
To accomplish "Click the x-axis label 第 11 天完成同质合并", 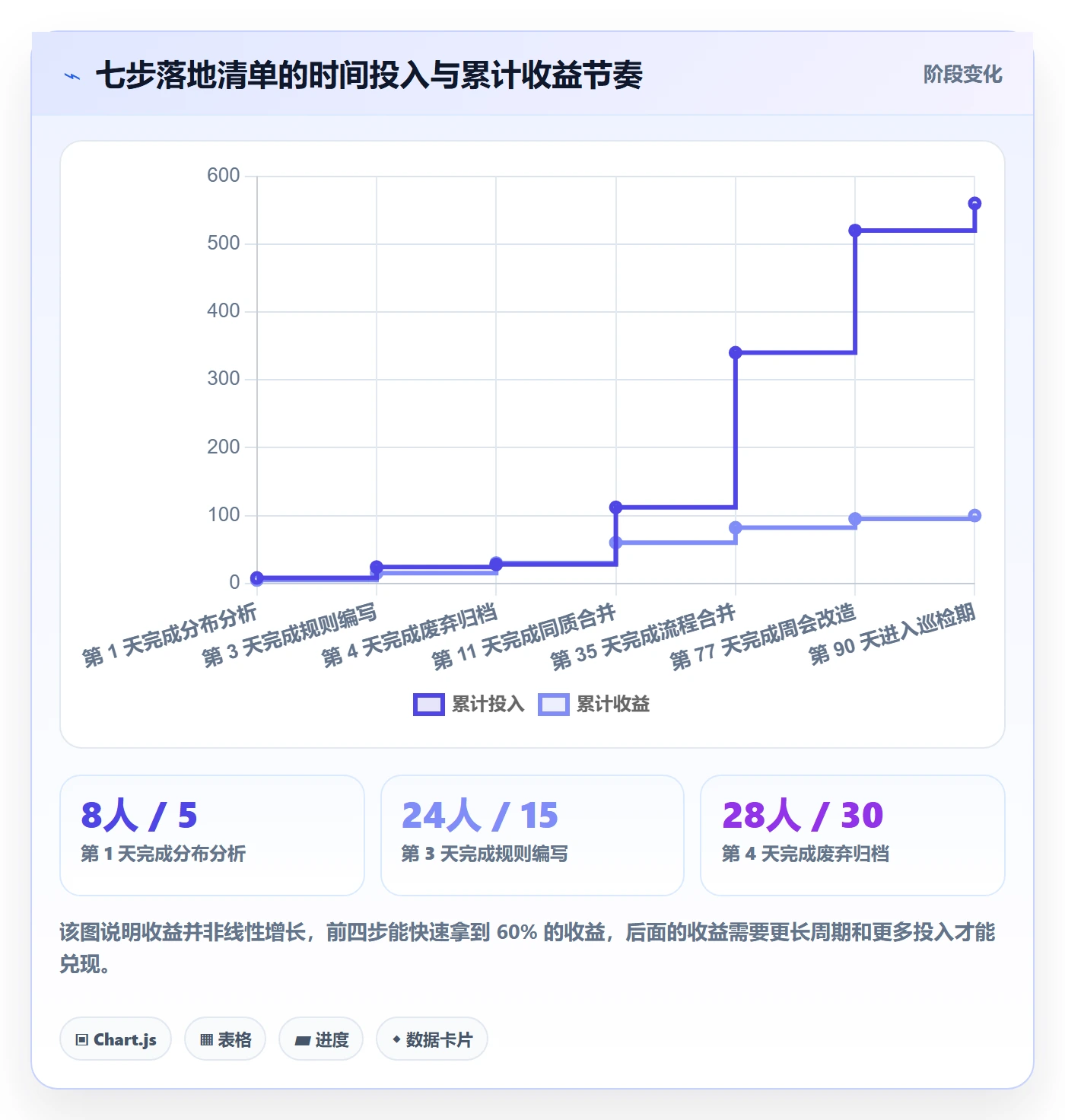I will coord(524,637).
